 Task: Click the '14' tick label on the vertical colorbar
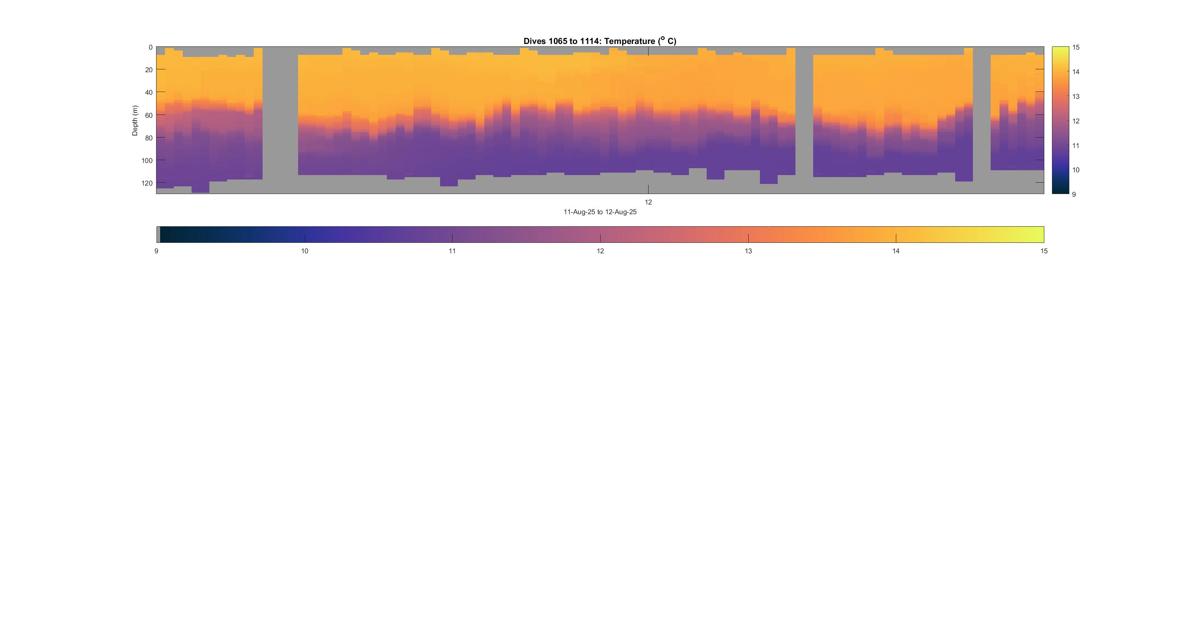click(x=1076, y=72)
